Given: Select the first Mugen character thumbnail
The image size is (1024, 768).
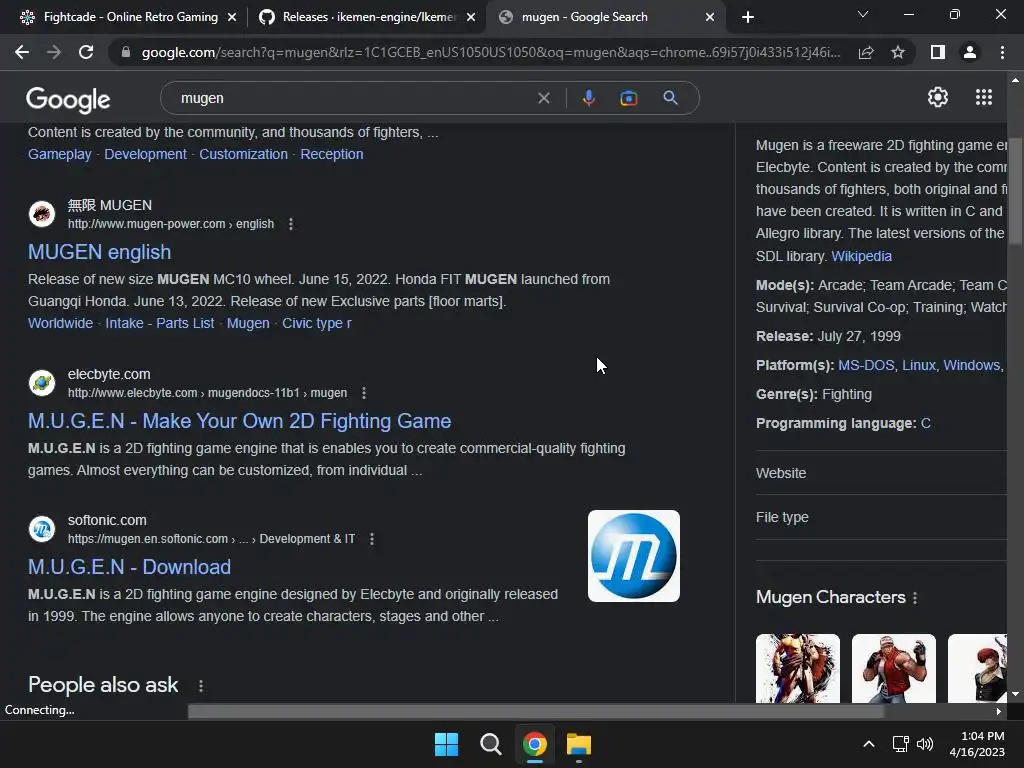Looking at the screenshot, I should coord(797,668).
